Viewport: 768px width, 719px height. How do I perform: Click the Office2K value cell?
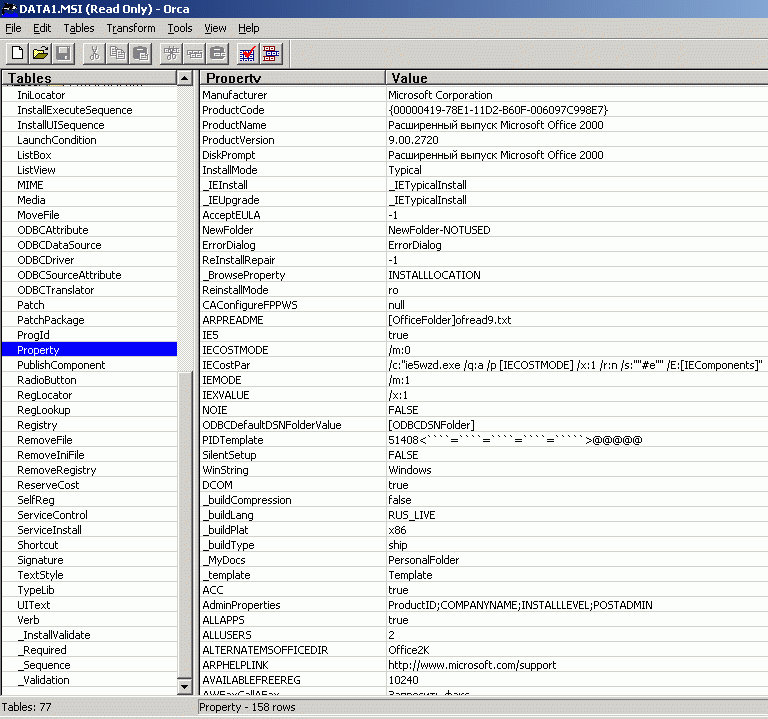point(577,650)
